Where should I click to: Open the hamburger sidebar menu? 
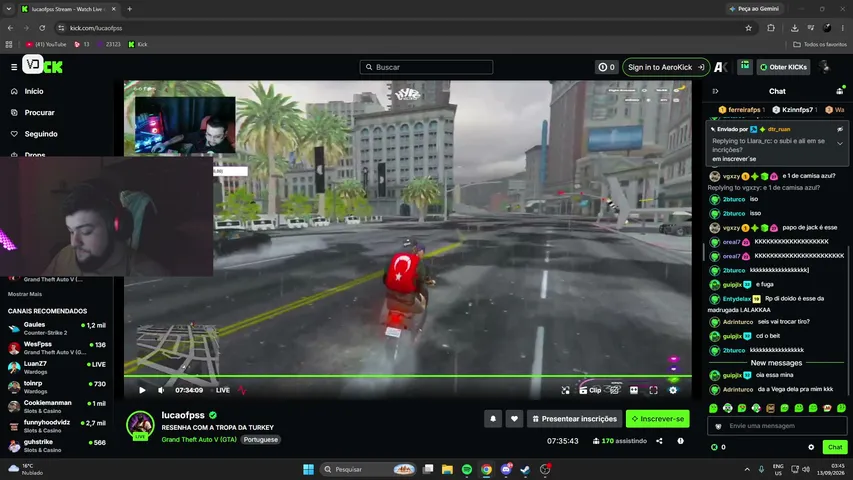coord(14,67)
